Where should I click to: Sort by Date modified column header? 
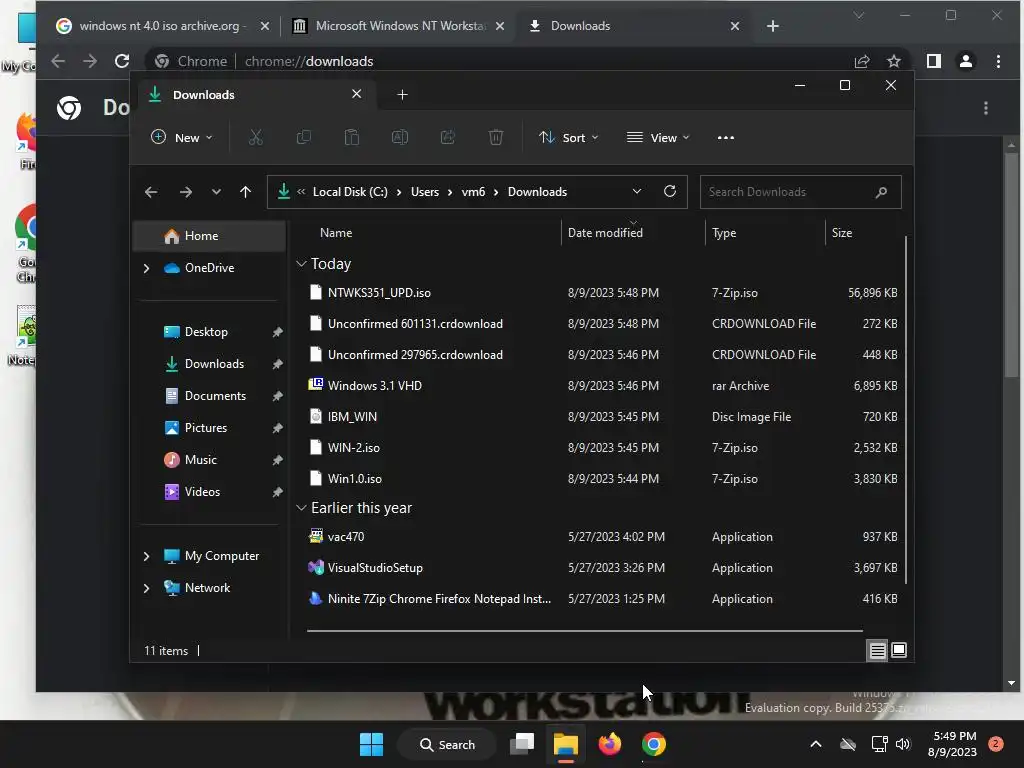[605, 233]
